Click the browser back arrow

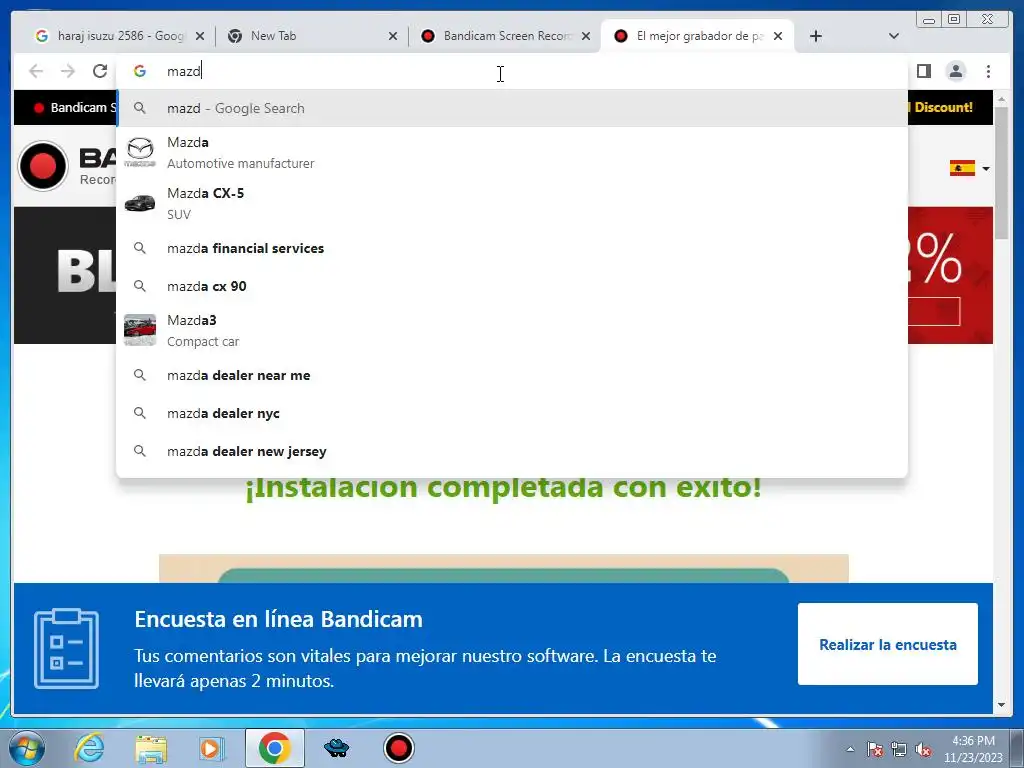tap(36, 71)
